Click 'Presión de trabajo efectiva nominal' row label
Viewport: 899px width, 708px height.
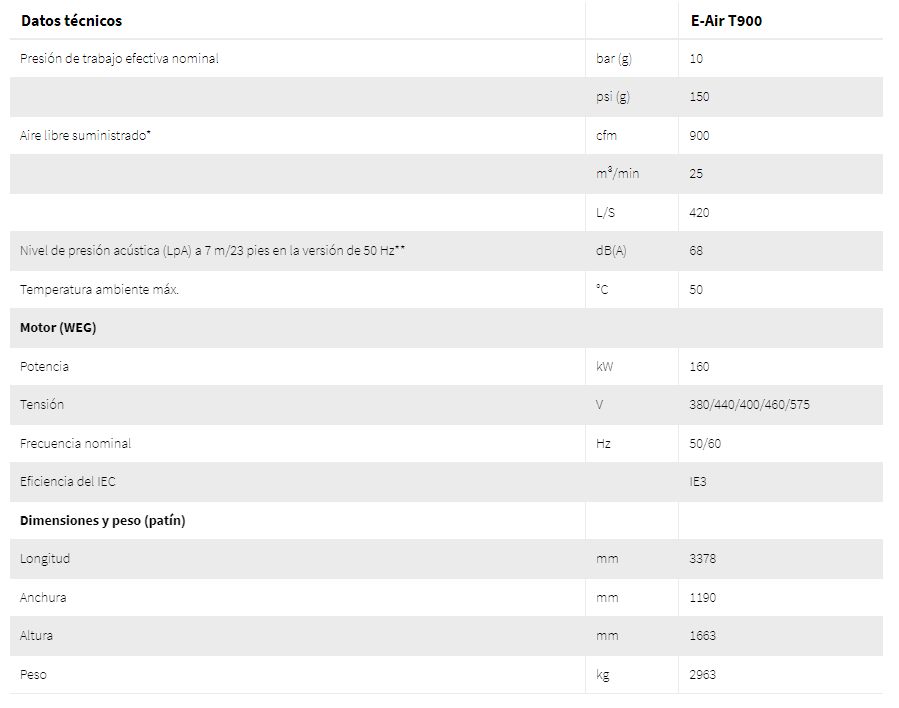119,58
